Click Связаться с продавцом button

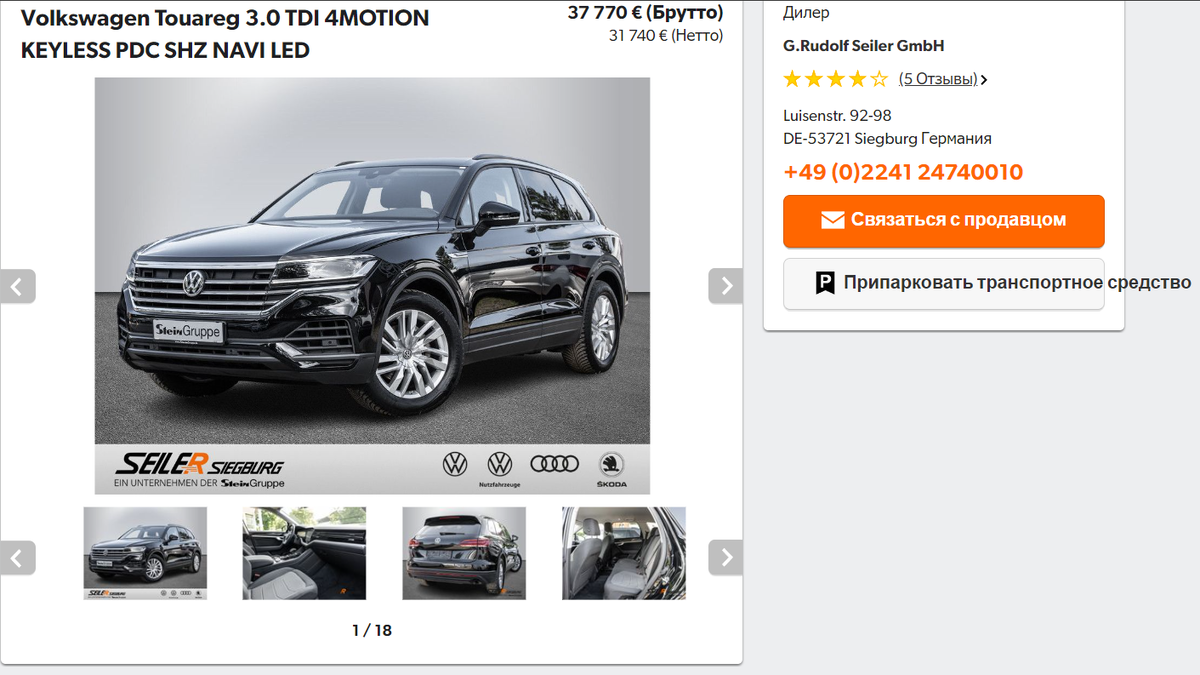tap(944, 221)
